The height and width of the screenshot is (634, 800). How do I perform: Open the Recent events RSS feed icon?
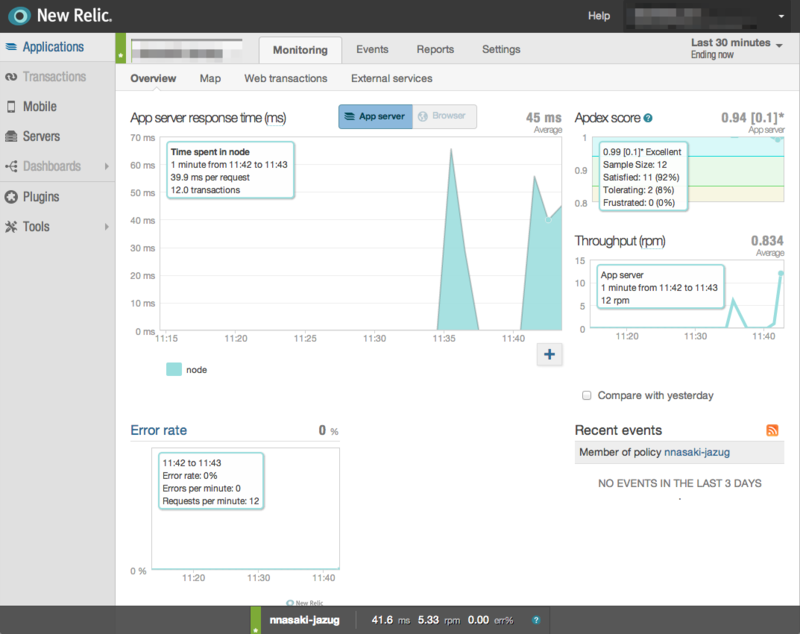772,430
